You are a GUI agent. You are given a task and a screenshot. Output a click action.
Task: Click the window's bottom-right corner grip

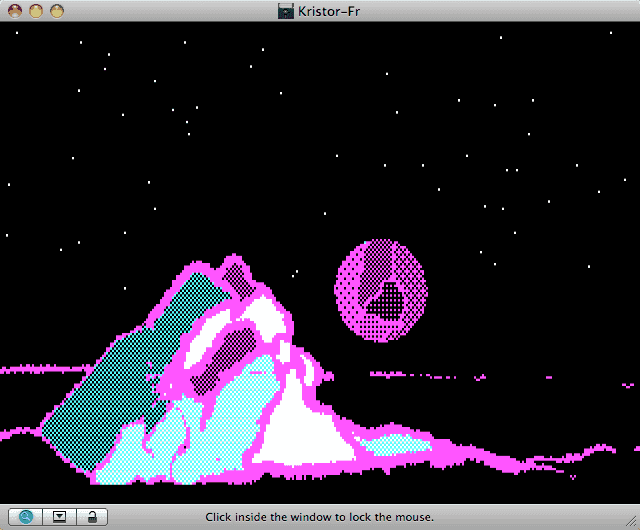(631, 521)
